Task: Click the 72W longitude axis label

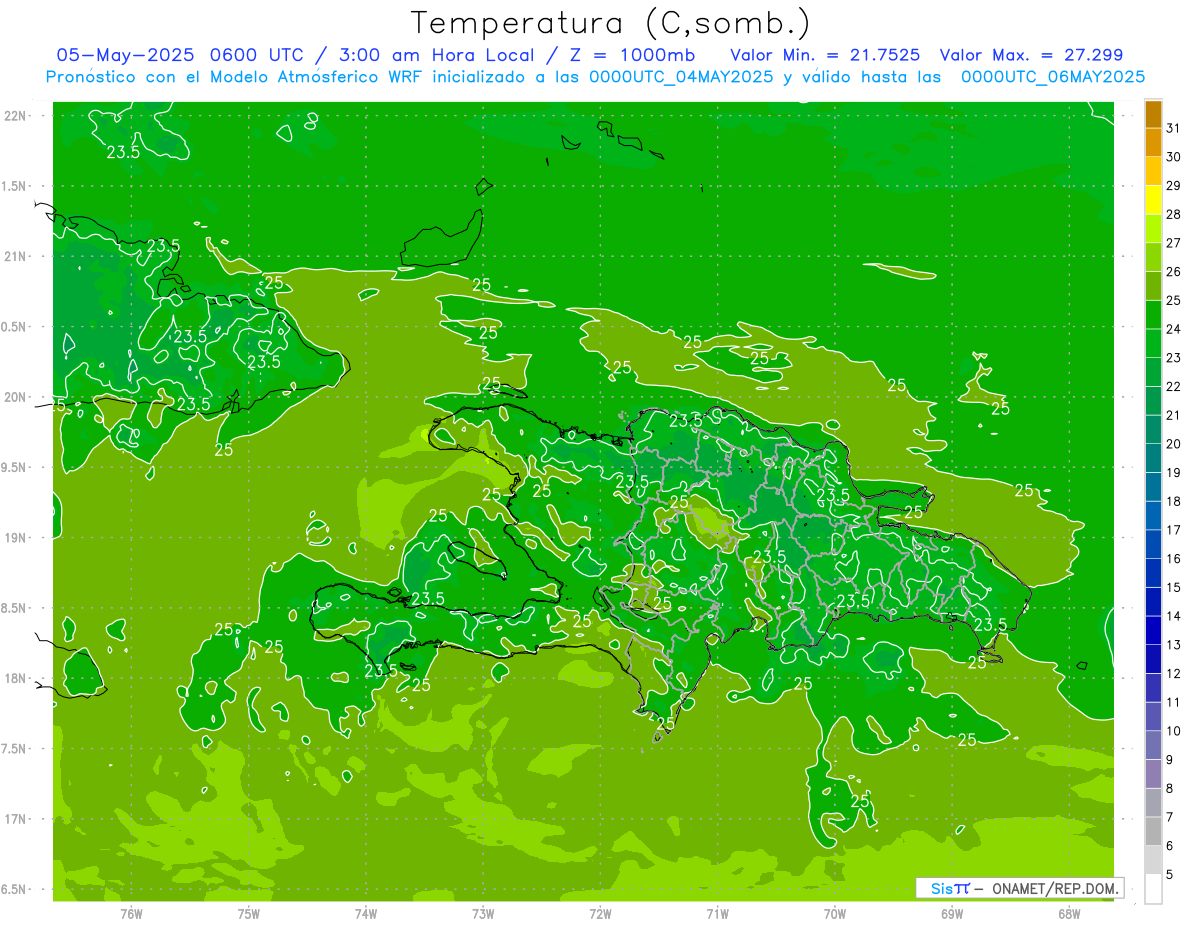Action: tap(601, 914)
